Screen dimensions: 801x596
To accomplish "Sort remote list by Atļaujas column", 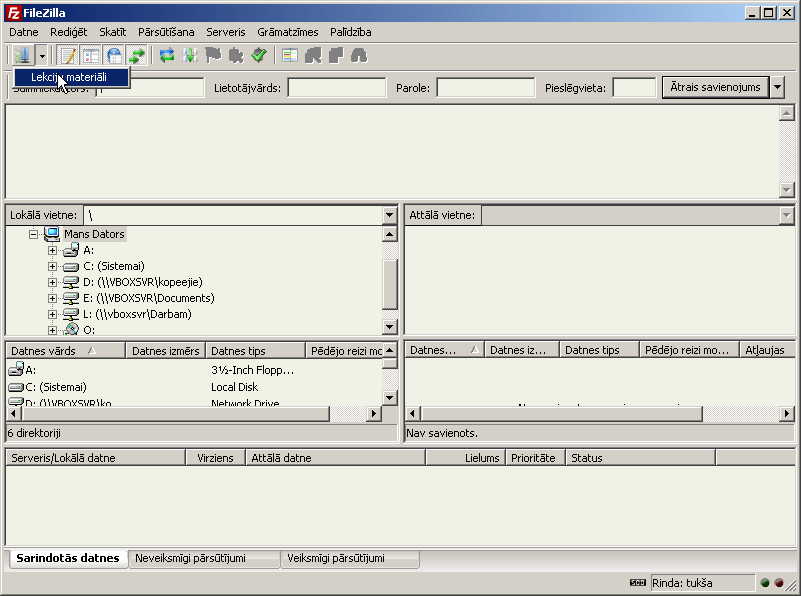I will 766,350.
